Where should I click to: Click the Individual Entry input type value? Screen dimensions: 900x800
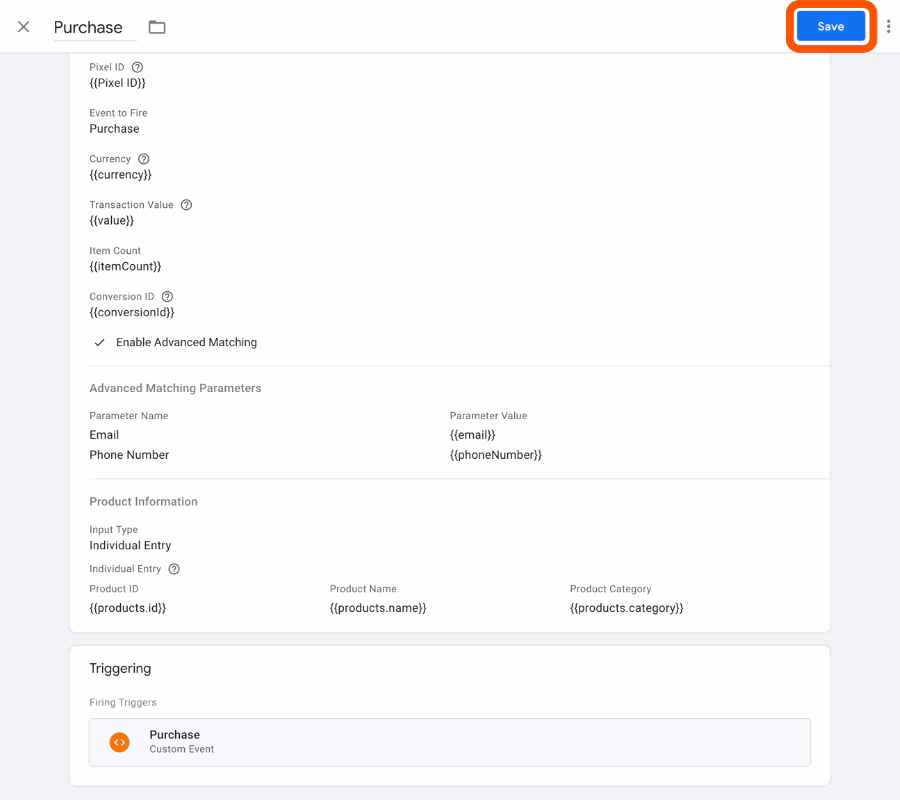tap(130, 545)
